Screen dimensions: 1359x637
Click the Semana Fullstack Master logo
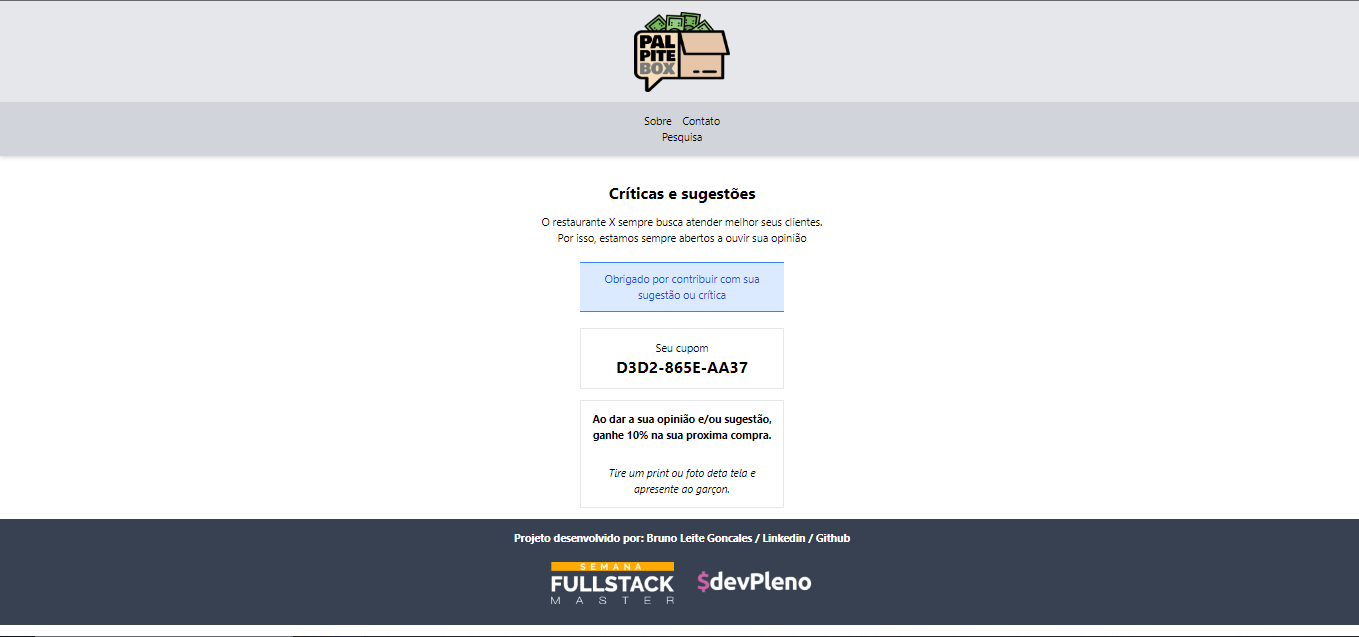(612, 583)
